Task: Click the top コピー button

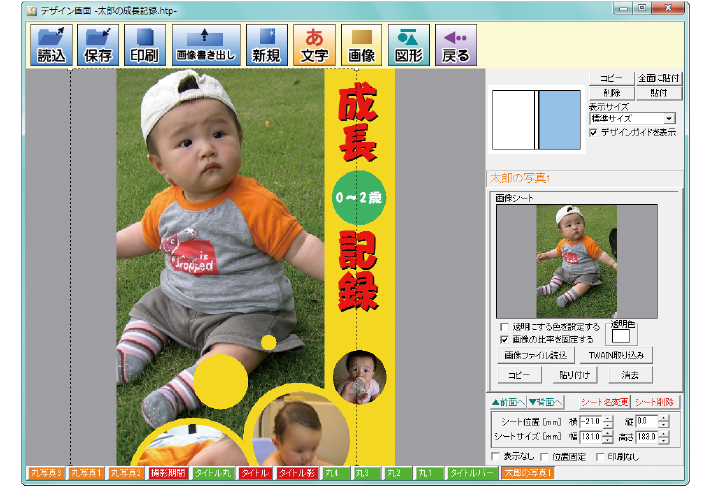Action: coord(611,78)
